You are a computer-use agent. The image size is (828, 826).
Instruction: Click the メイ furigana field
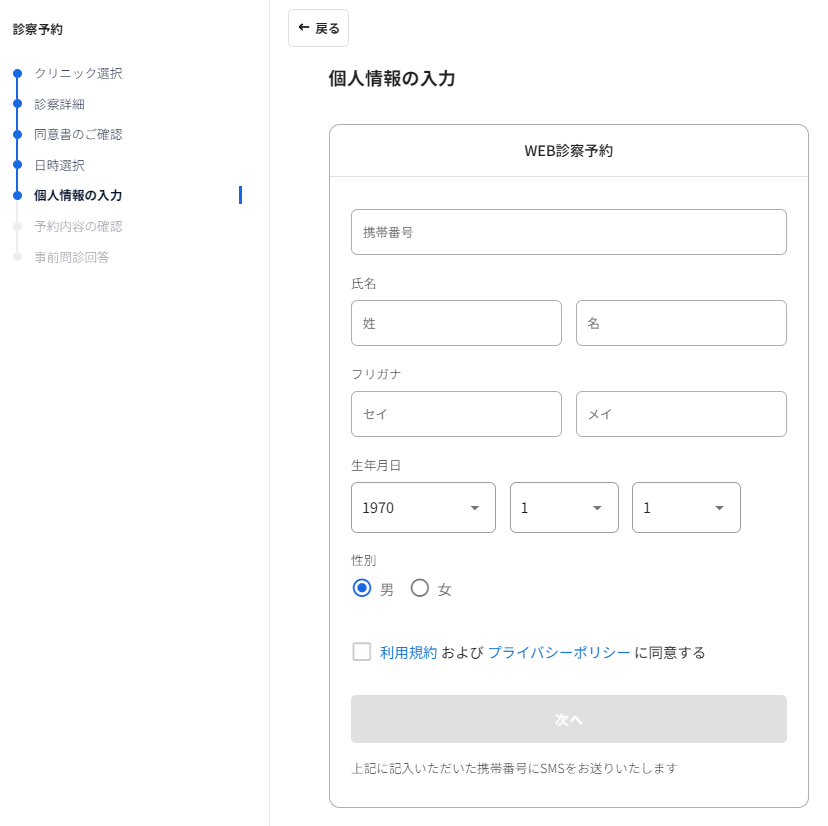click(x=681, y=414)
